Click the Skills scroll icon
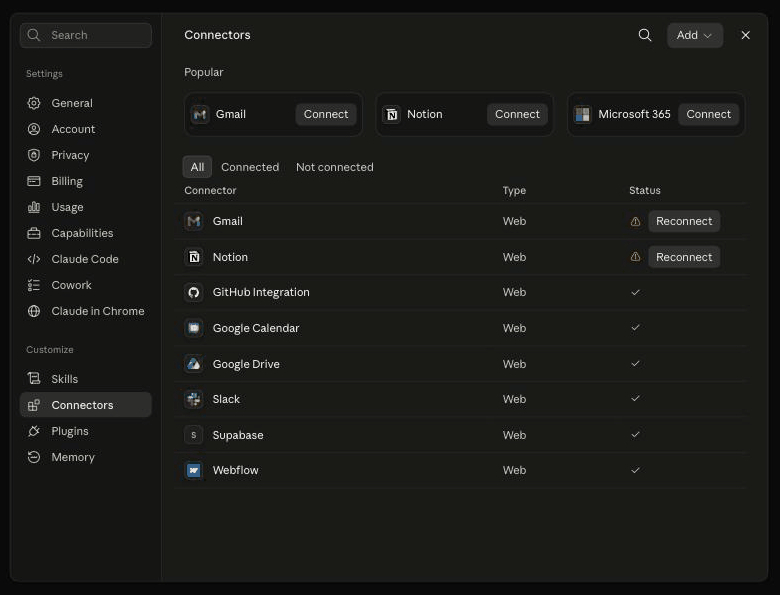Image resolution: width=780 pixels, height=595 pixels. (x=34, y=379)
